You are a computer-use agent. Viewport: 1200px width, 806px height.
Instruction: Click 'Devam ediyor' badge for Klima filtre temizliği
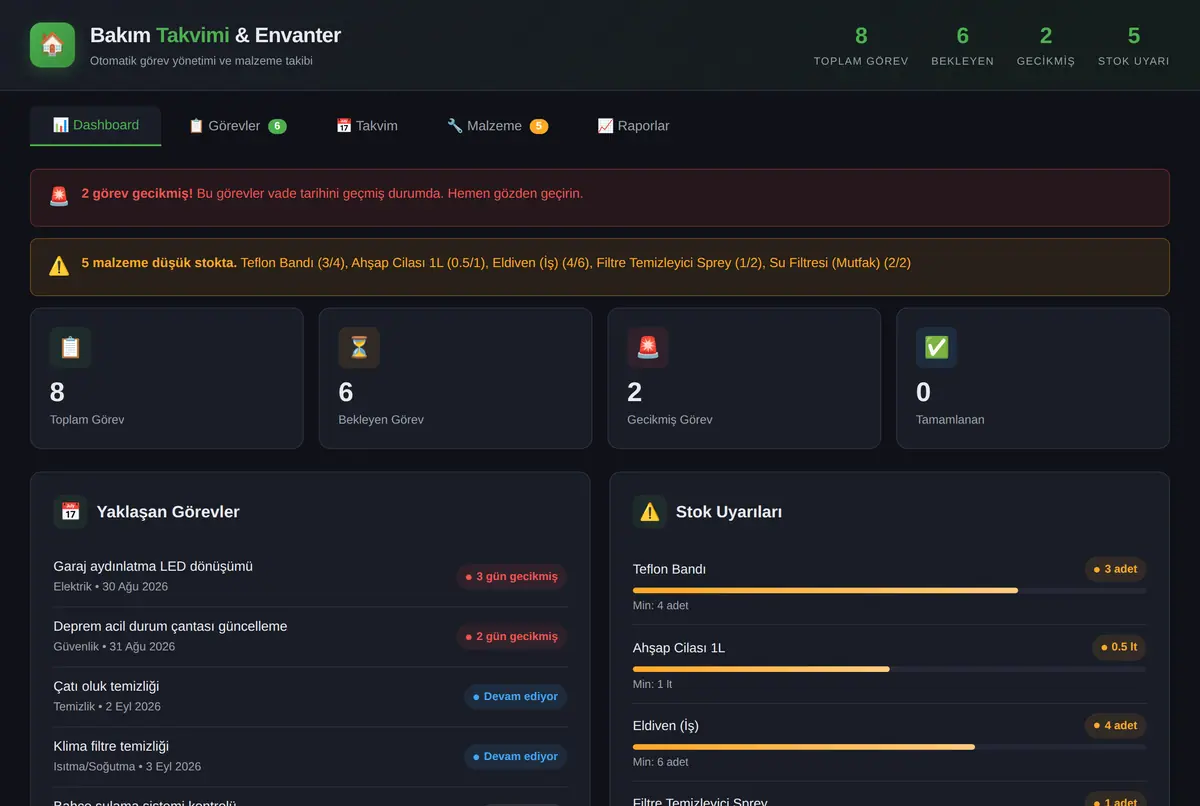coord(516,757)
